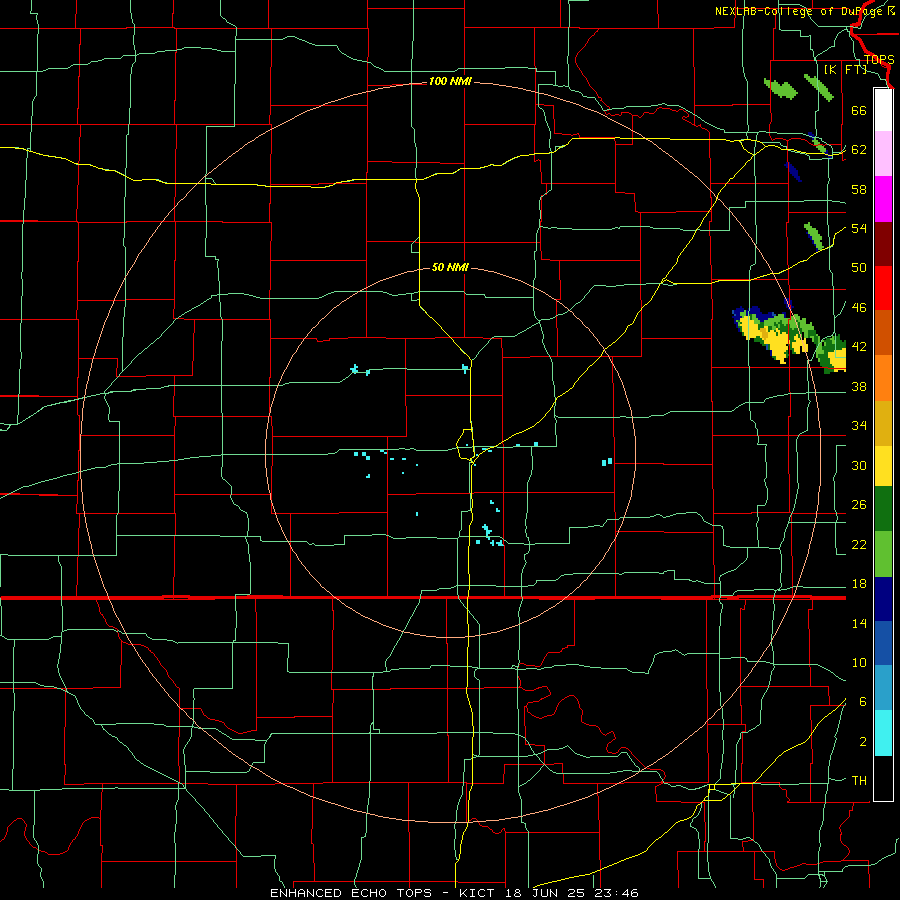900x900 pixels.
Task: Click the '50 NMI' range ring label
Action: [450, 267]
